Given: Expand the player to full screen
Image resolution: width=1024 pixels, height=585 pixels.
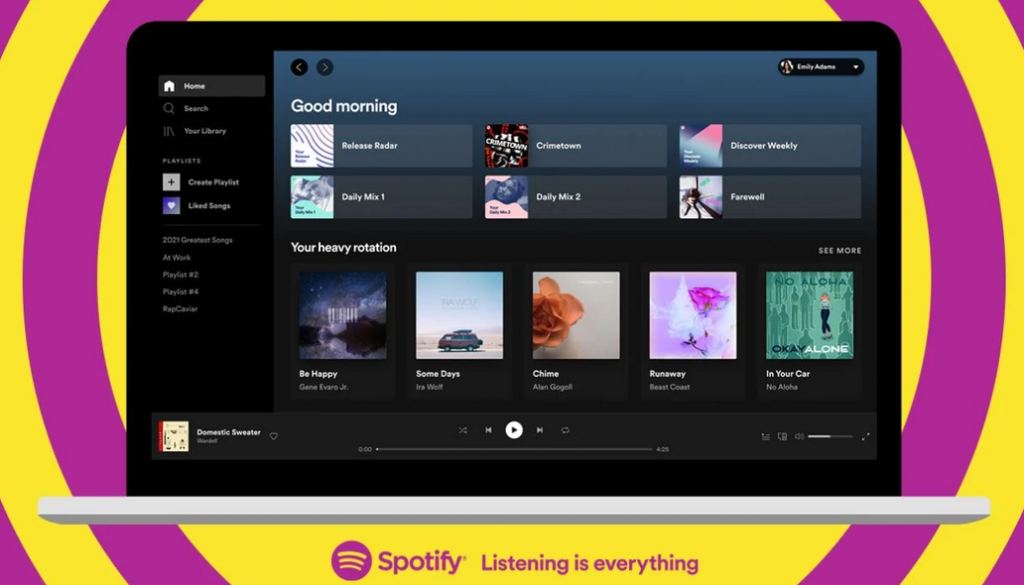Looking at the screenshot, I should pyautogui.click(x=865, y=436).
